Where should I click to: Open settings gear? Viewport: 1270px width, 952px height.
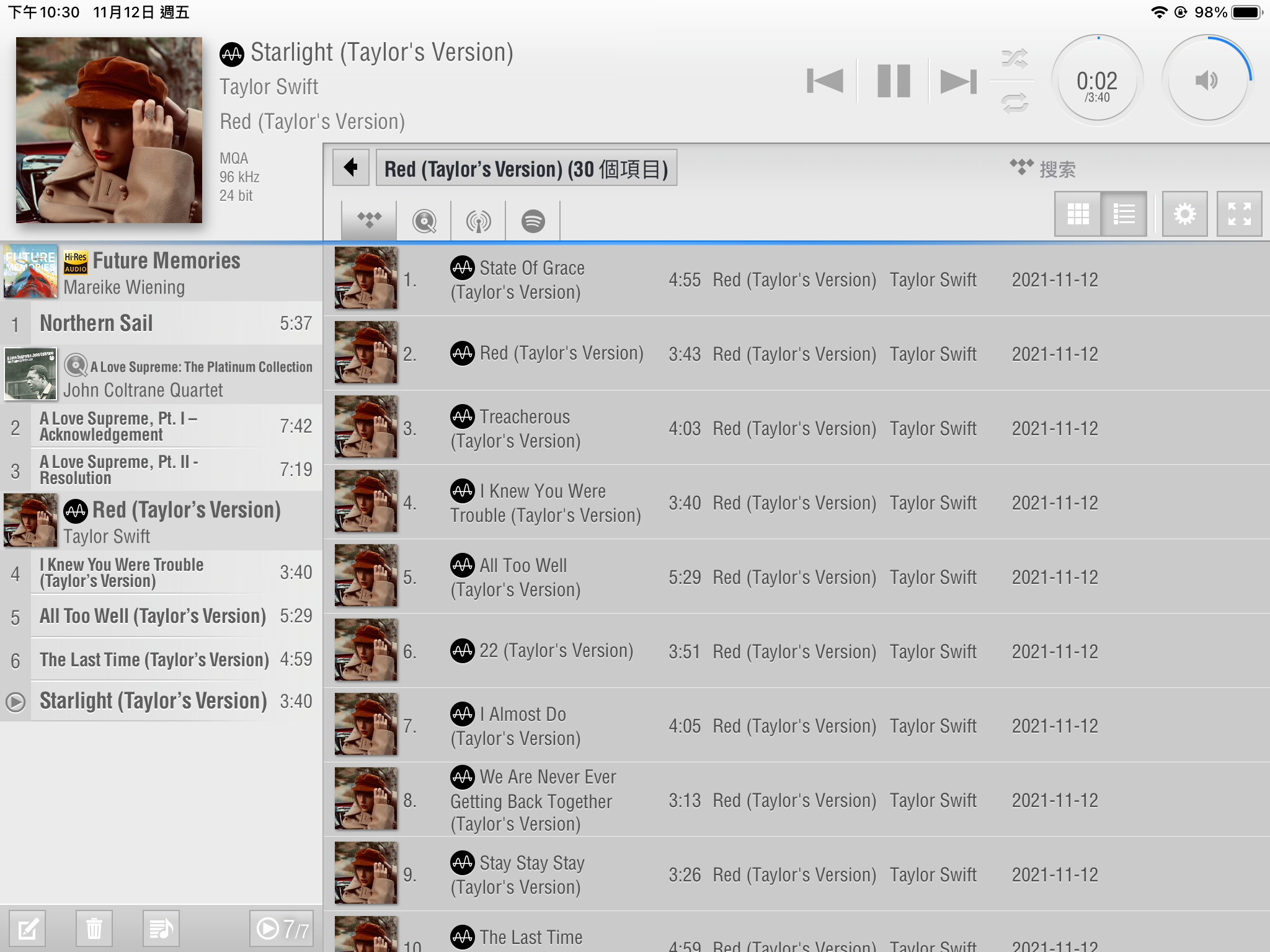1184,214
